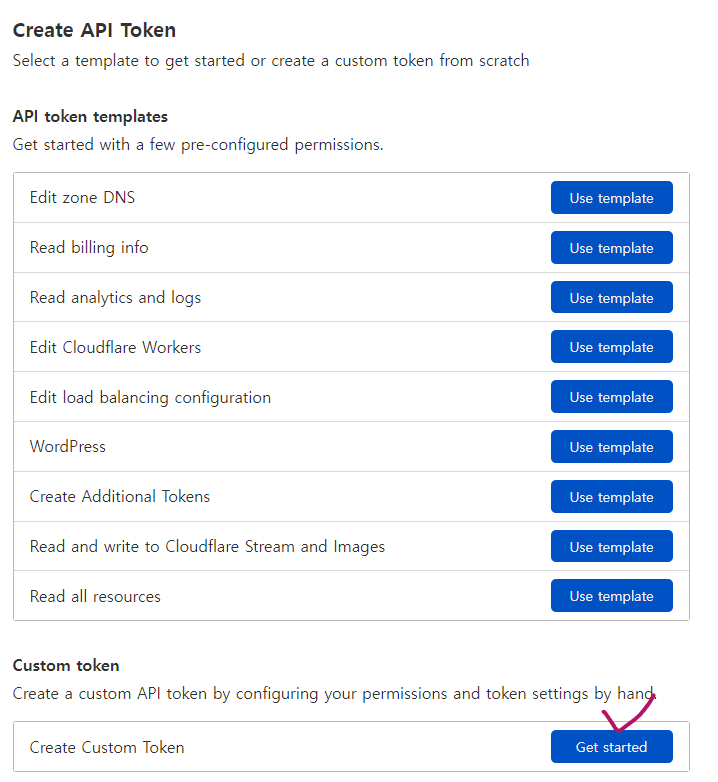Click the Read billing info label text
The height and width of the screenshot is (782, 718).
coord(89,248)
